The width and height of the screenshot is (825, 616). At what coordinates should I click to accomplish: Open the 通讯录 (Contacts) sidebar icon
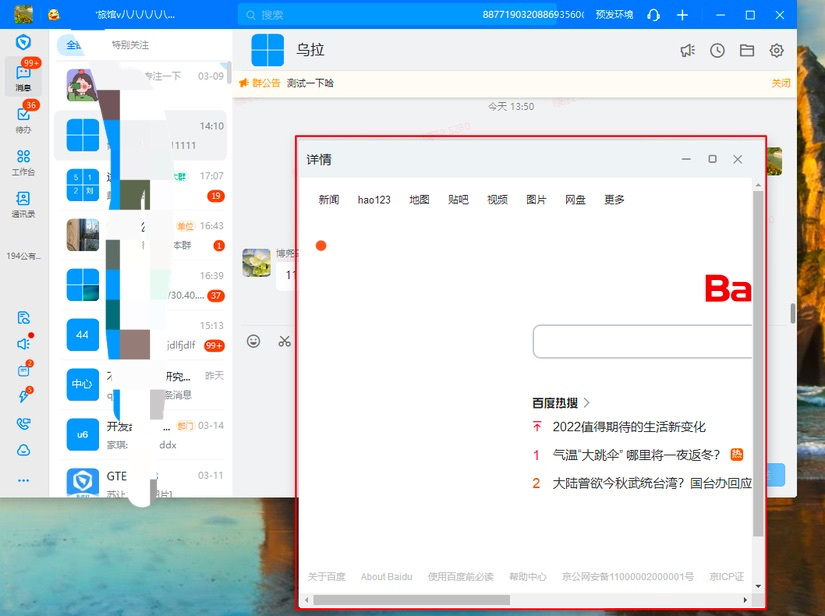click(x=23, y=203)
